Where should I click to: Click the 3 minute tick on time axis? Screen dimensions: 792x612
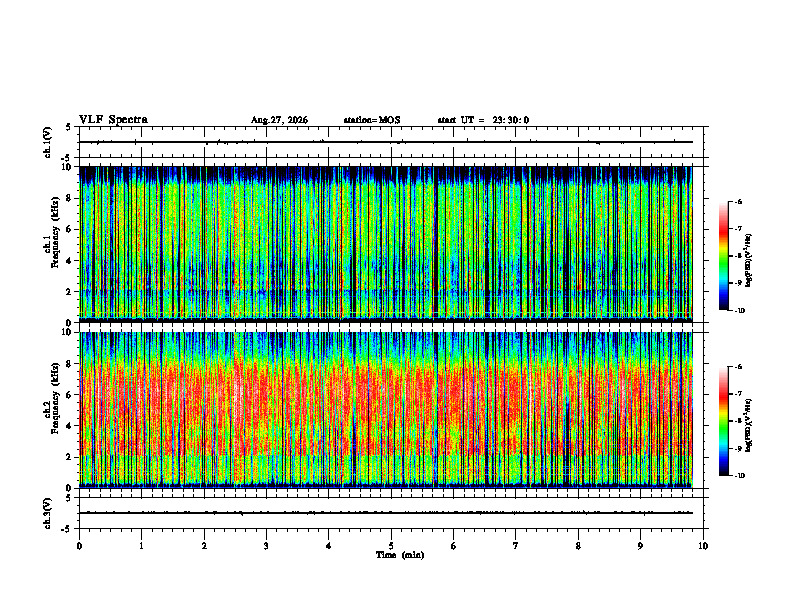point(266,546)
